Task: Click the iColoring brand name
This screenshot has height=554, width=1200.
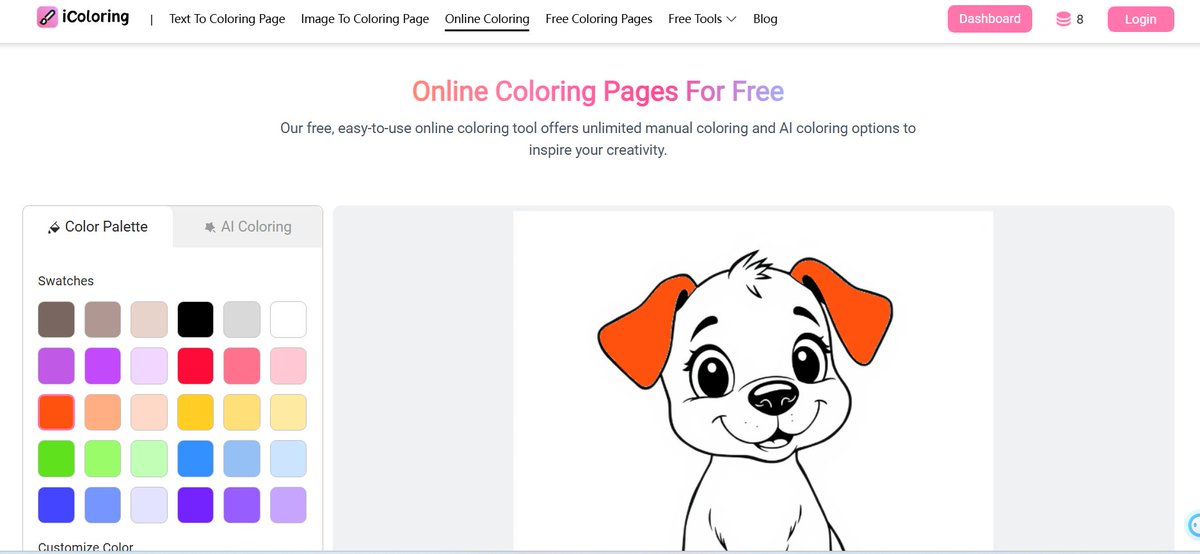Action: (x=98, y=17)
